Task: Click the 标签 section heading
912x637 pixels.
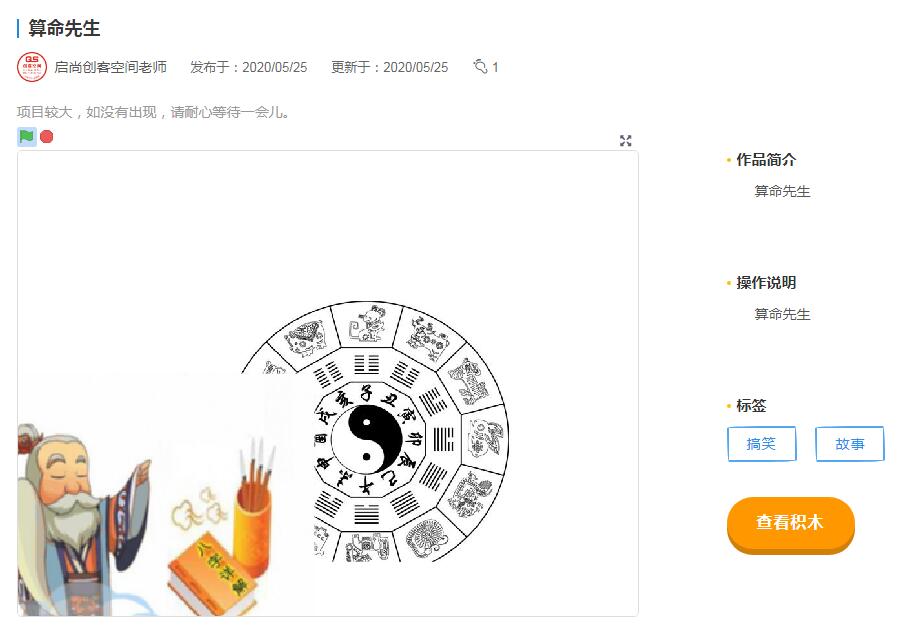Action: 751,405
